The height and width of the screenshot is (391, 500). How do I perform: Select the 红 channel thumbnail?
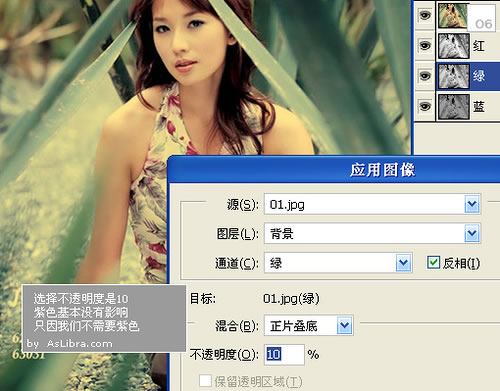coord(454,46)
